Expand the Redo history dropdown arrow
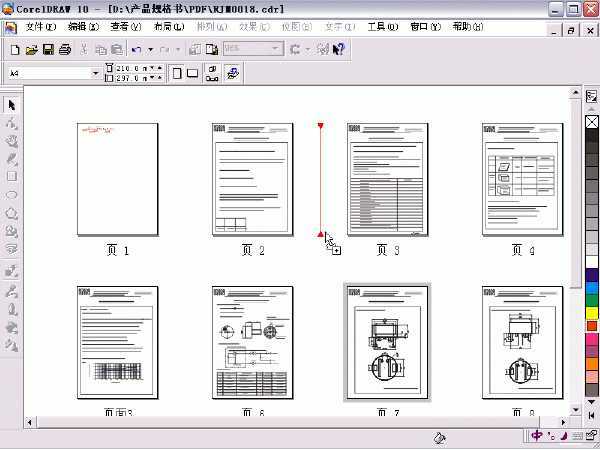 pyautogui.click(x=178, y=49)
